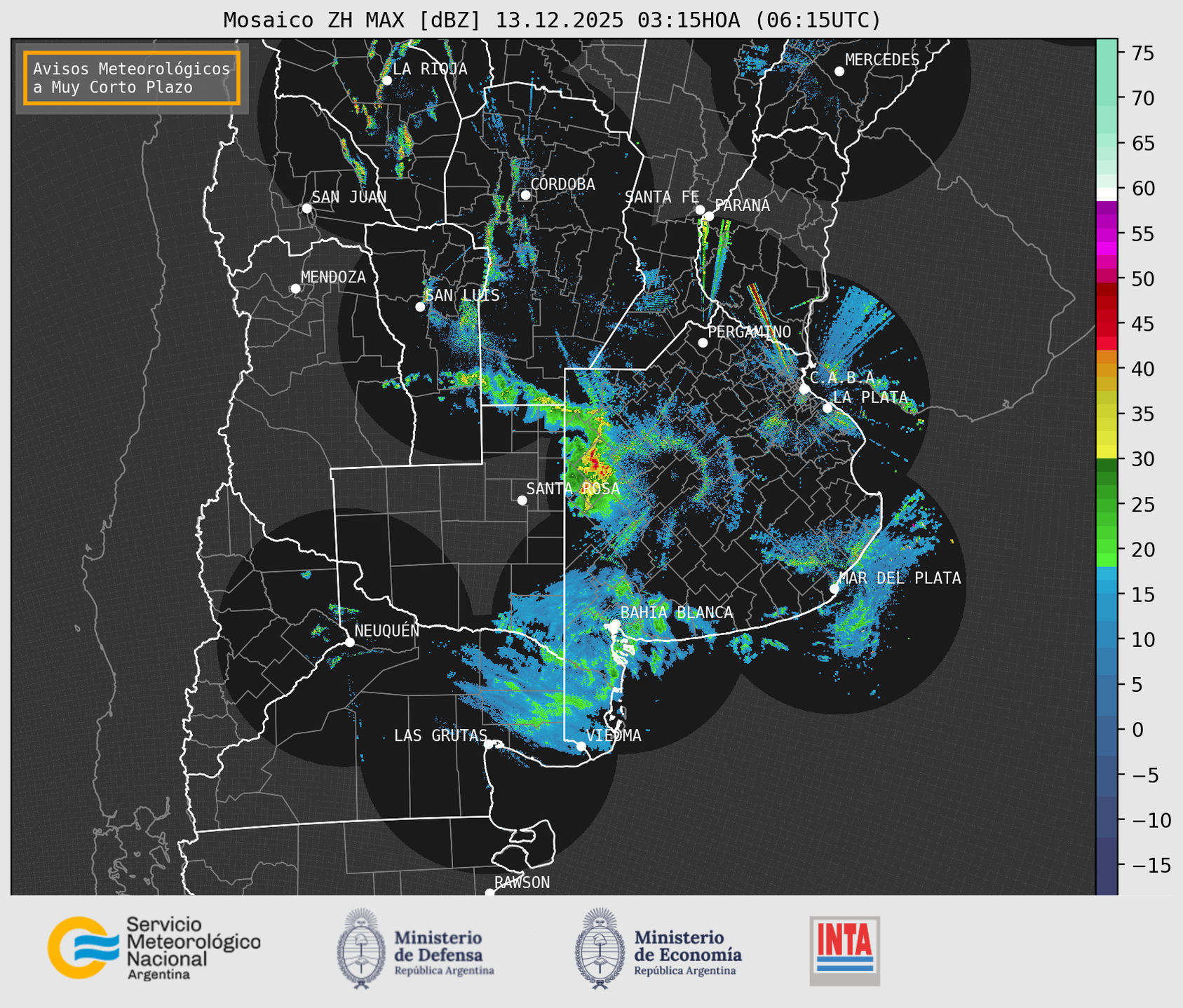Click the MERCEDES label text

pos(882,60)
